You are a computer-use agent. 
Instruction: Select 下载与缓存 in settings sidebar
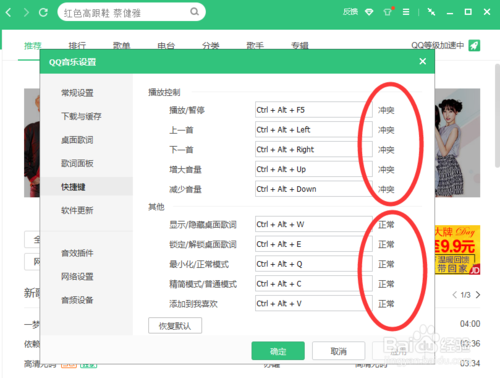(x=81, y=116)
